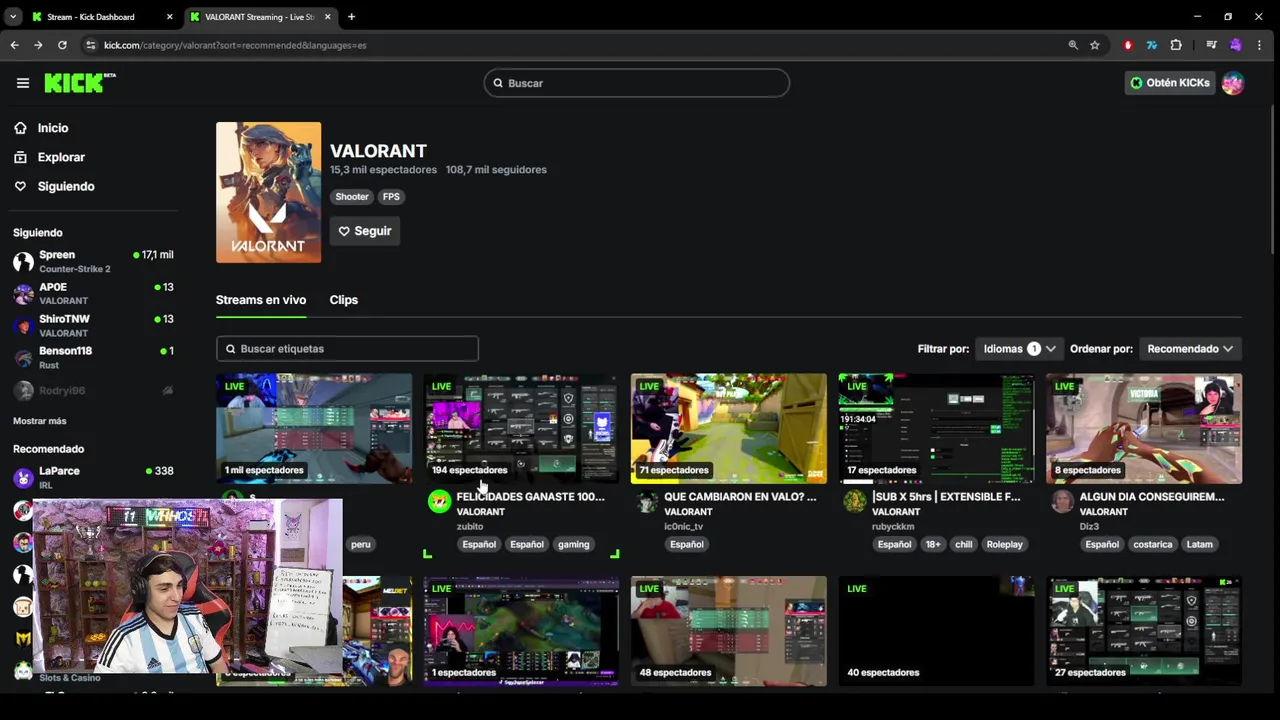The width and height of the screenshot is (1280, 720).
Task: Click the browser back arrow
Action: coord(14,45)
